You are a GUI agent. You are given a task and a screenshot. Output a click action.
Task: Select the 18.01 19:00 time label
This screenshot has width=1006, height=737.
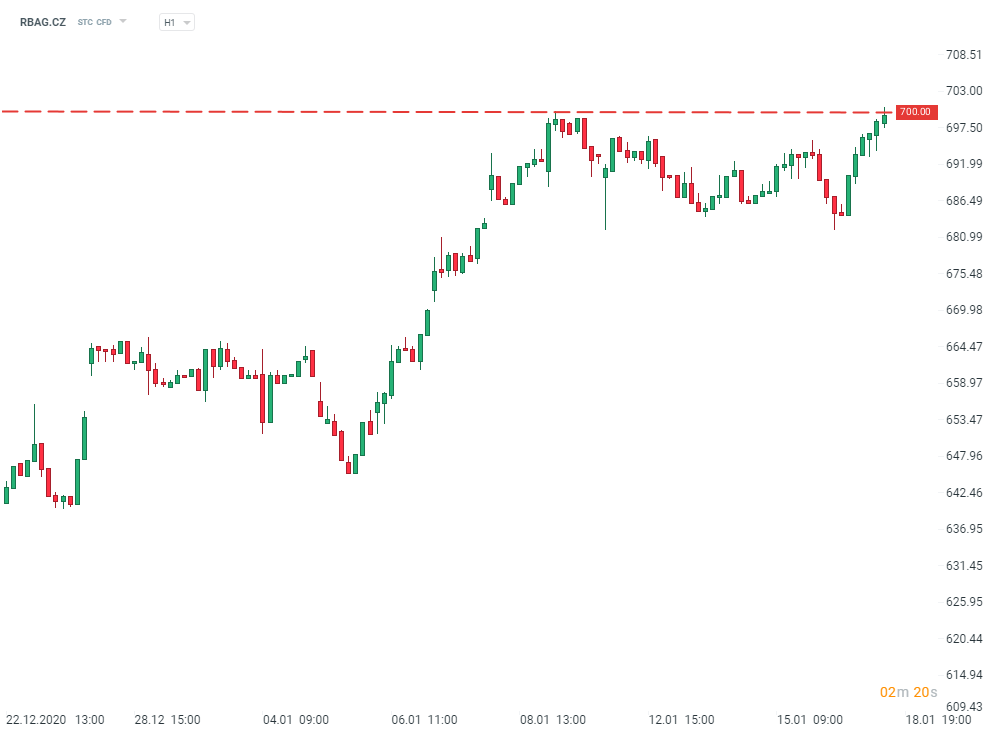click(x=938, y=719)
